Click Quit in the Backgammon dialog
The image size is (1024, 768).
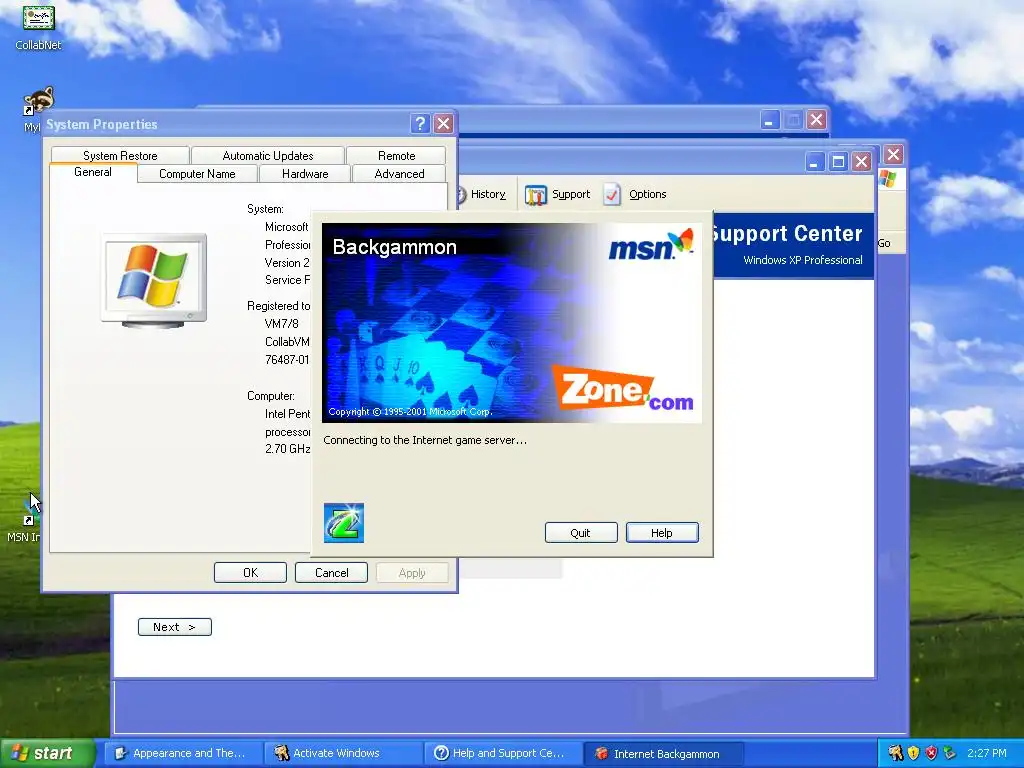click(581, 532)
